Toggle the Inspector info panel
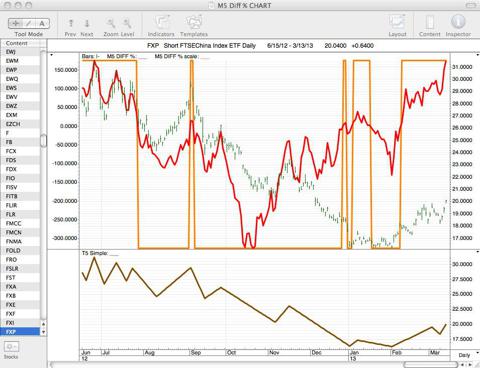Screen dimensions: 480x368 (458, 22)
